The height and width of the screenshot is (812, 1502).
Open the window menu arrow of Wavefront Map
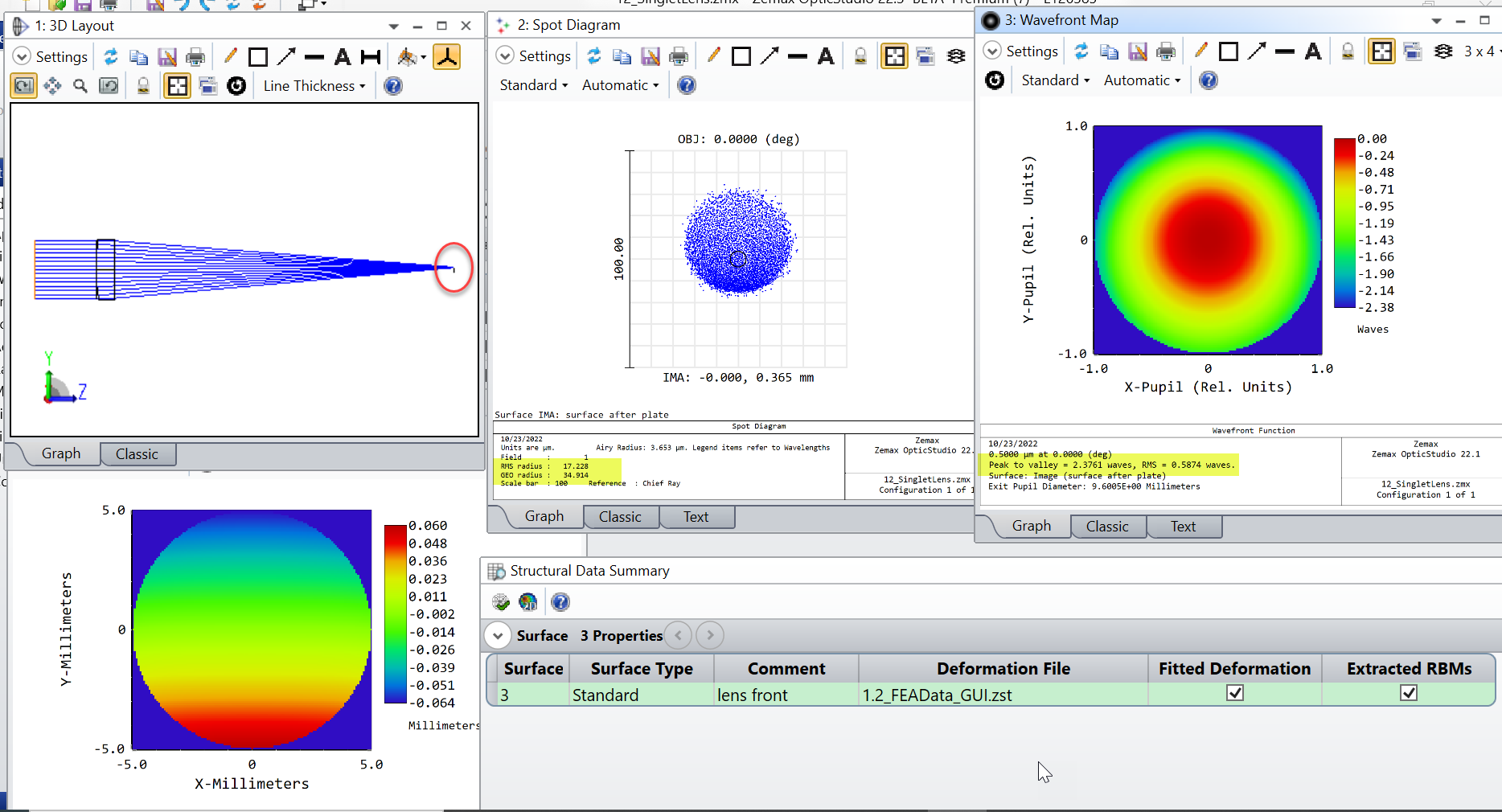[1436, 21]
